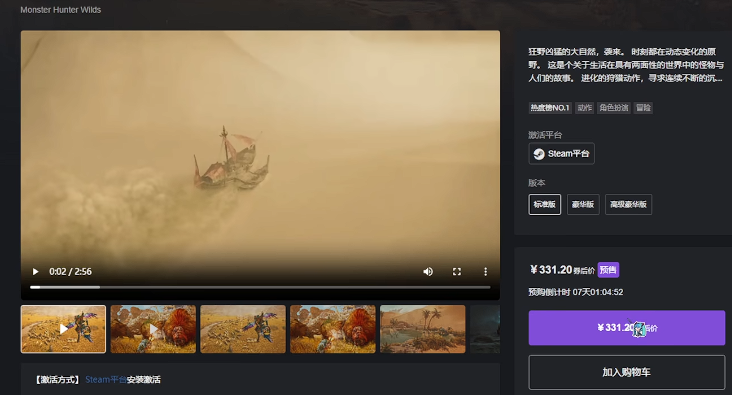Play second thumbnail video with monster

[x=153, y=329]
